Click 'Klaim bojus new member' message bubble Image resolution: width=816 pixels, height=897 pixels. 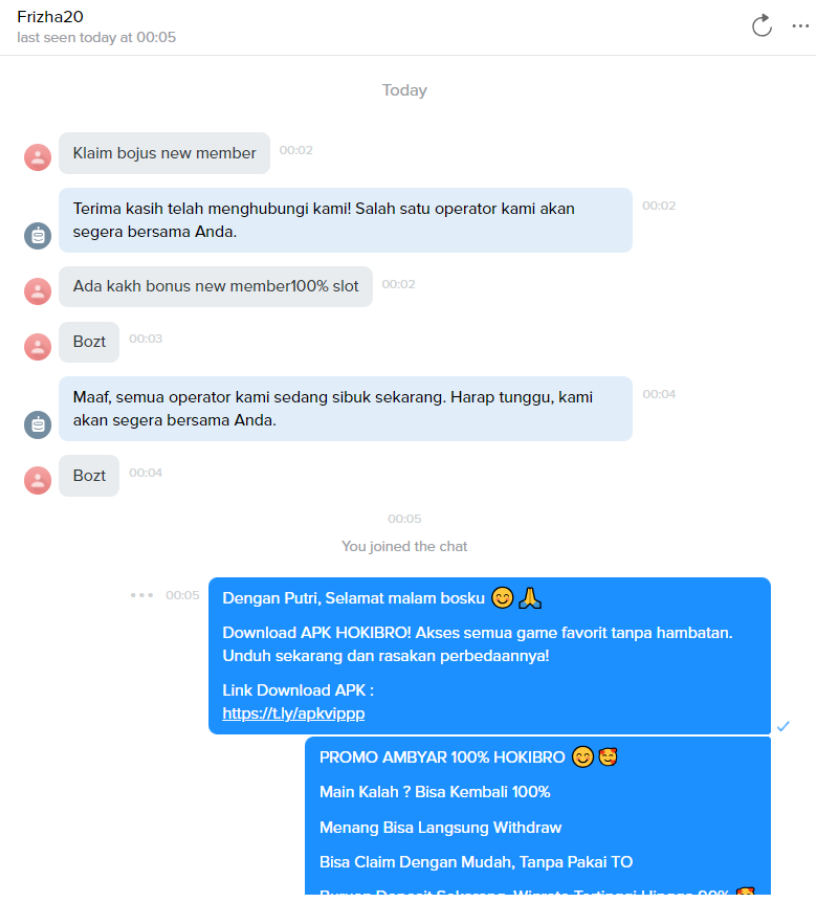164,153
